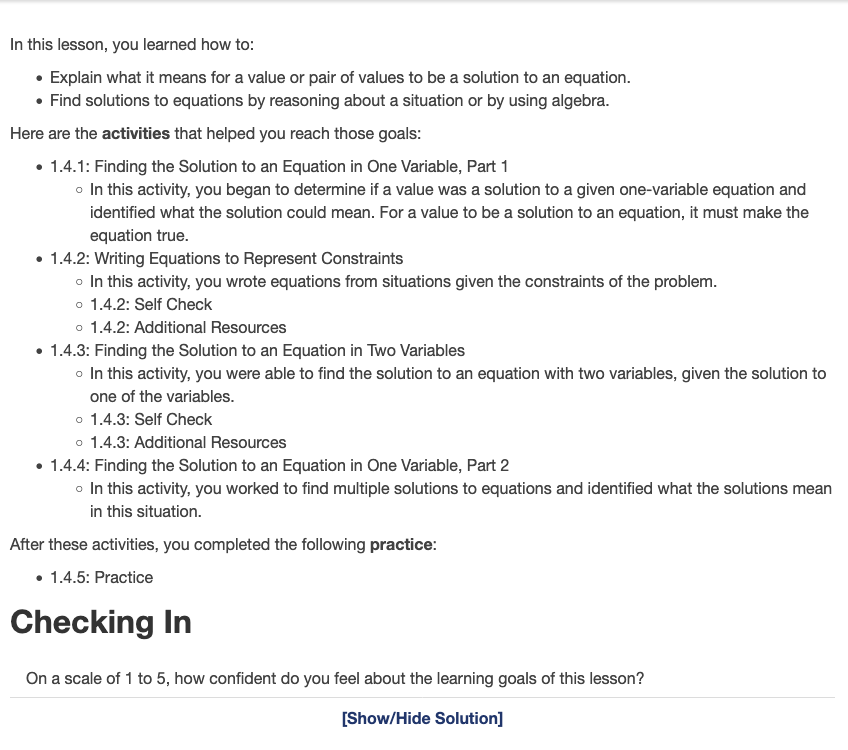Click the "Find solutions to equations" learning goal
This screenshot has width=848, height=750.
[329, 100]
